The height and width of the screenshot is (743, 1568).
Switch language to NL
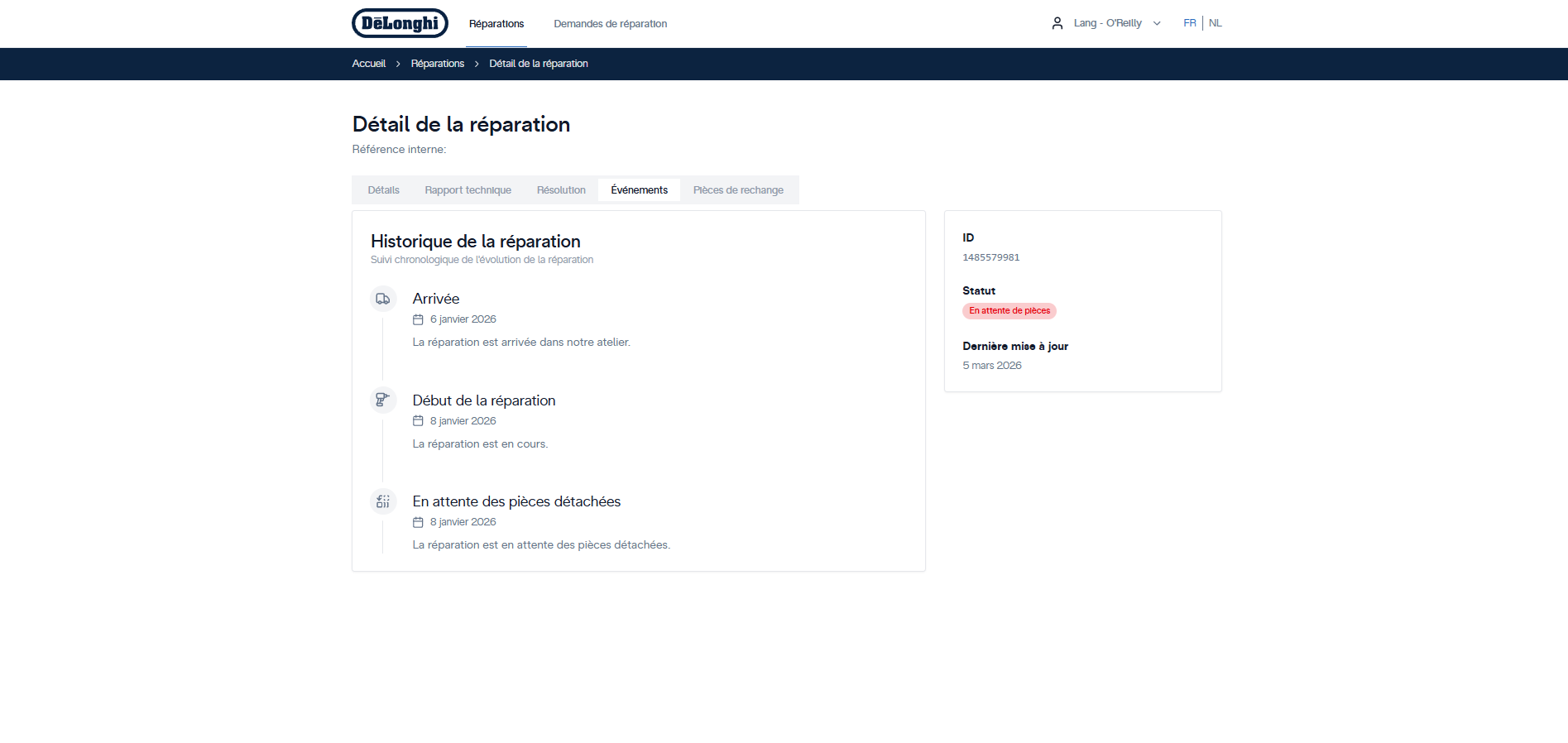[x=1215, y=23]
